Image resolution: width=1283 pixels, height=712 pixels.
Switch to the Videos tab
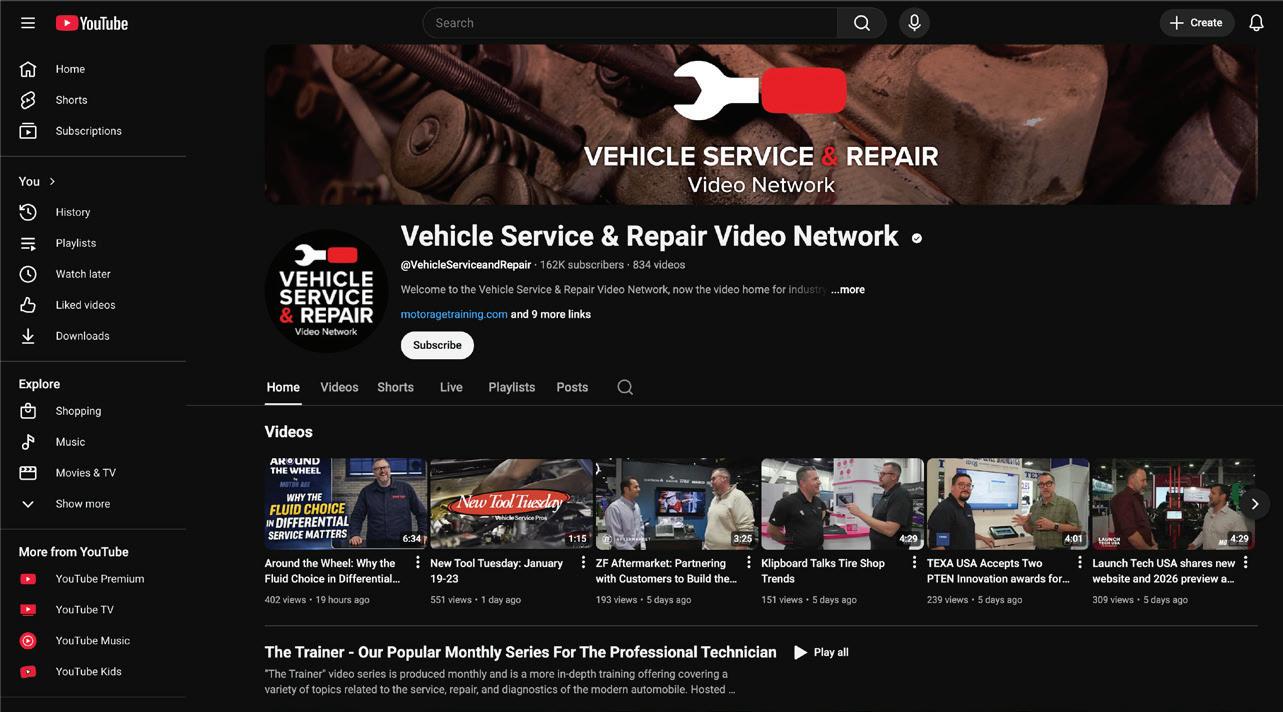tap(339, 388)
